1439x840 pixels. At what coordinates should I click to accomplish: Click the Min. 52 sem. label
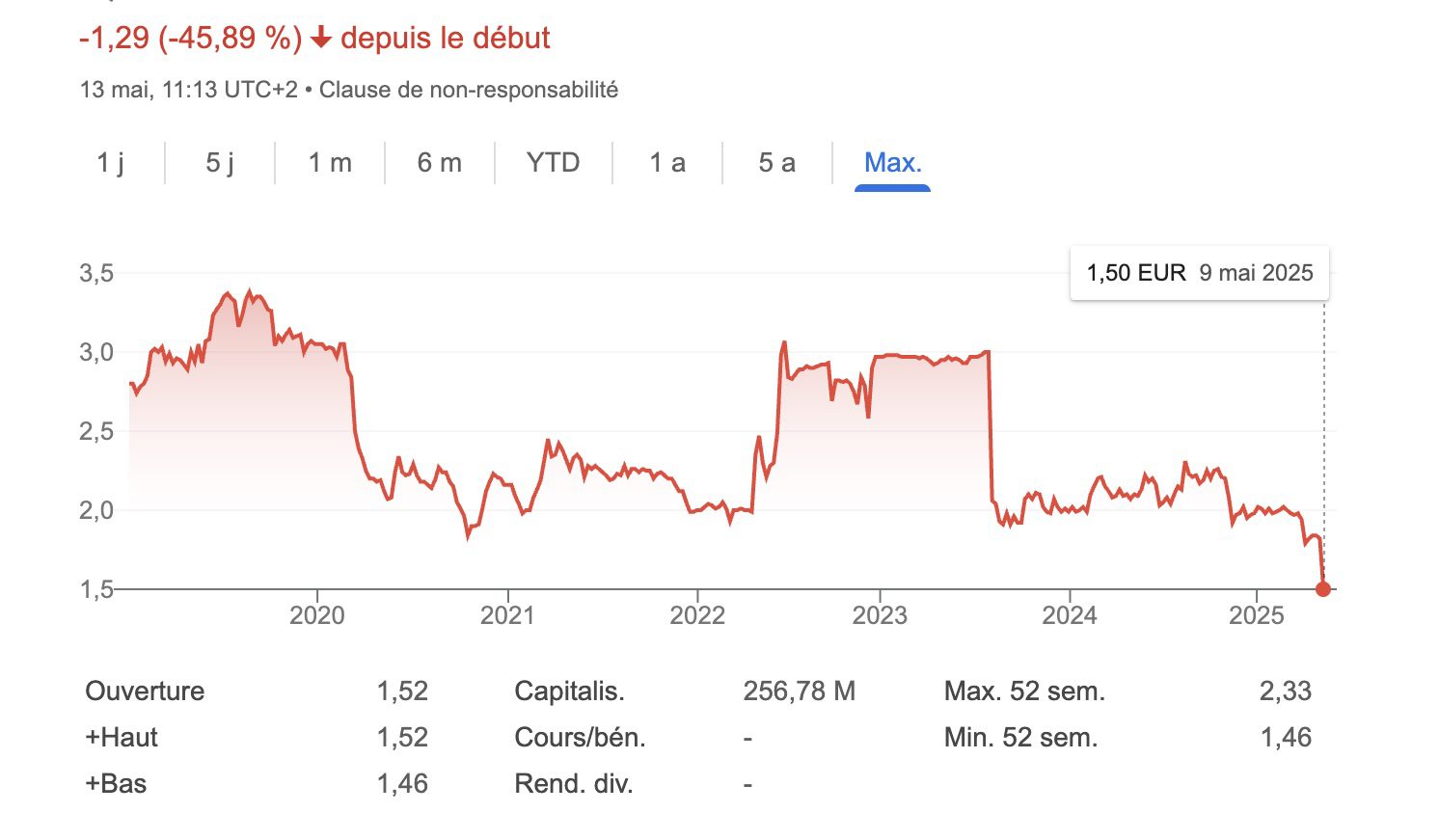coord(1021,738)
